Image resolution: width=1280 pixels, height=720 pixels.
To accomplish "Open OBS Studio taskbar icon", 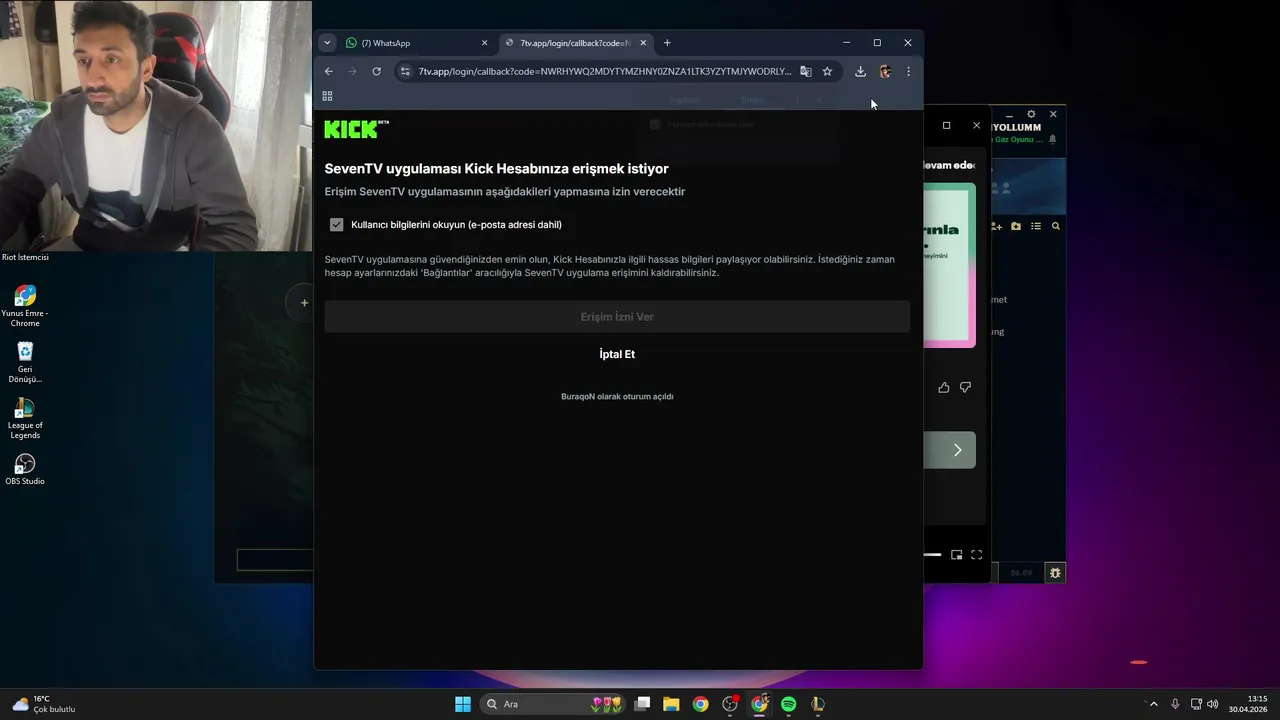I will click(730, 704).
